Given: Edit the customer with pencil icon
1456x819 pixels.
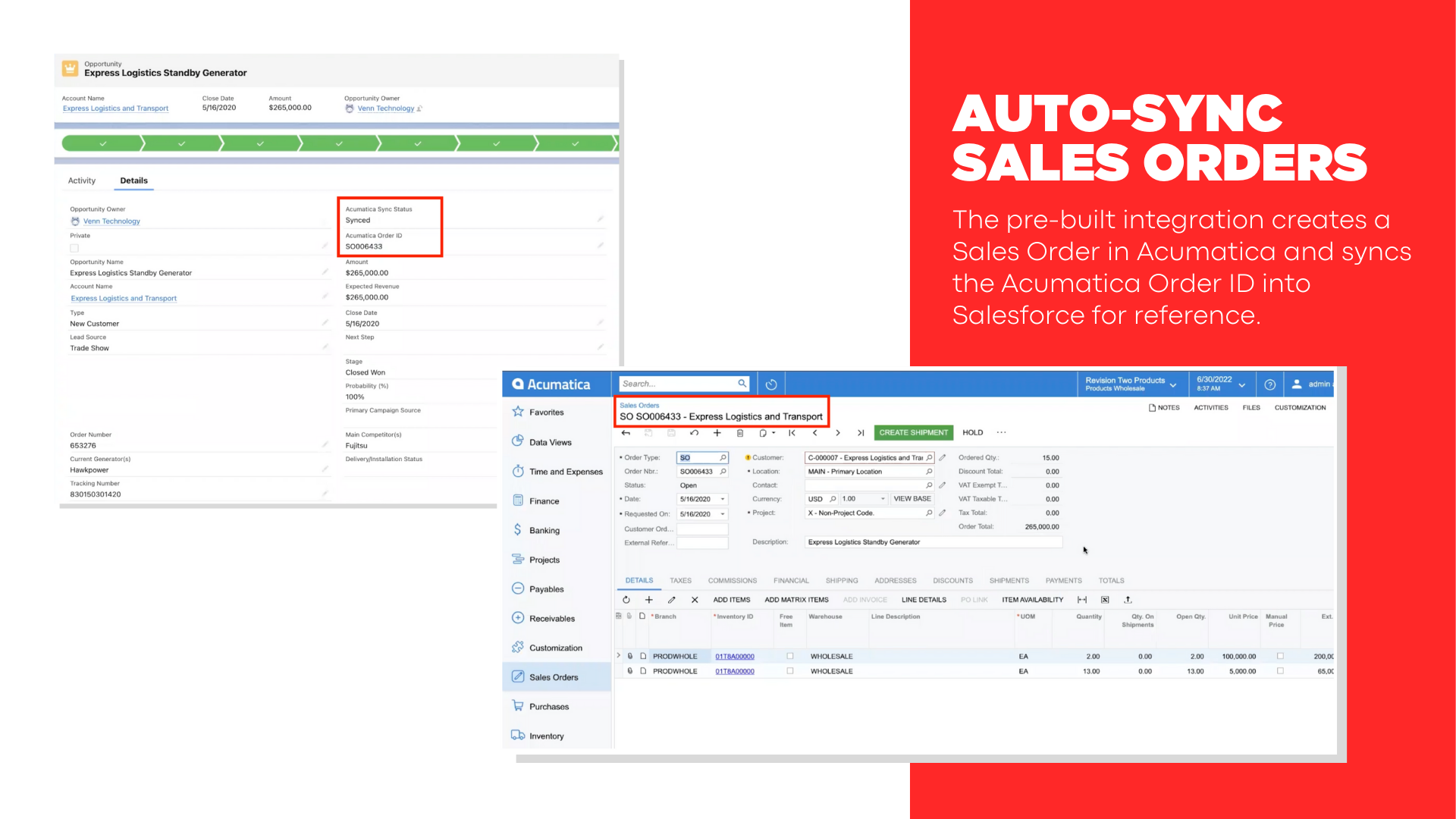Looking at the screenshot, I should point(943,458).
